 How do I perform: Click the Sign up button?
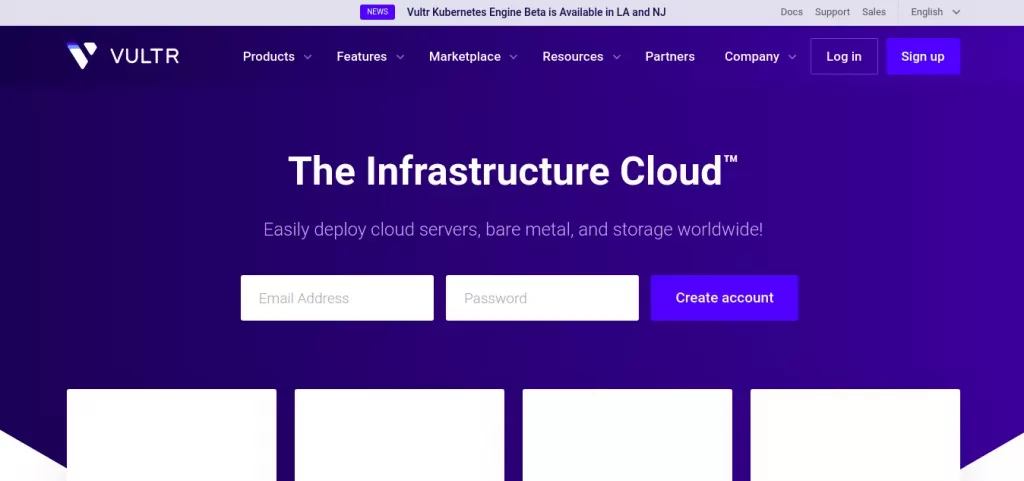pyautogui.click(x=923, y=56)
